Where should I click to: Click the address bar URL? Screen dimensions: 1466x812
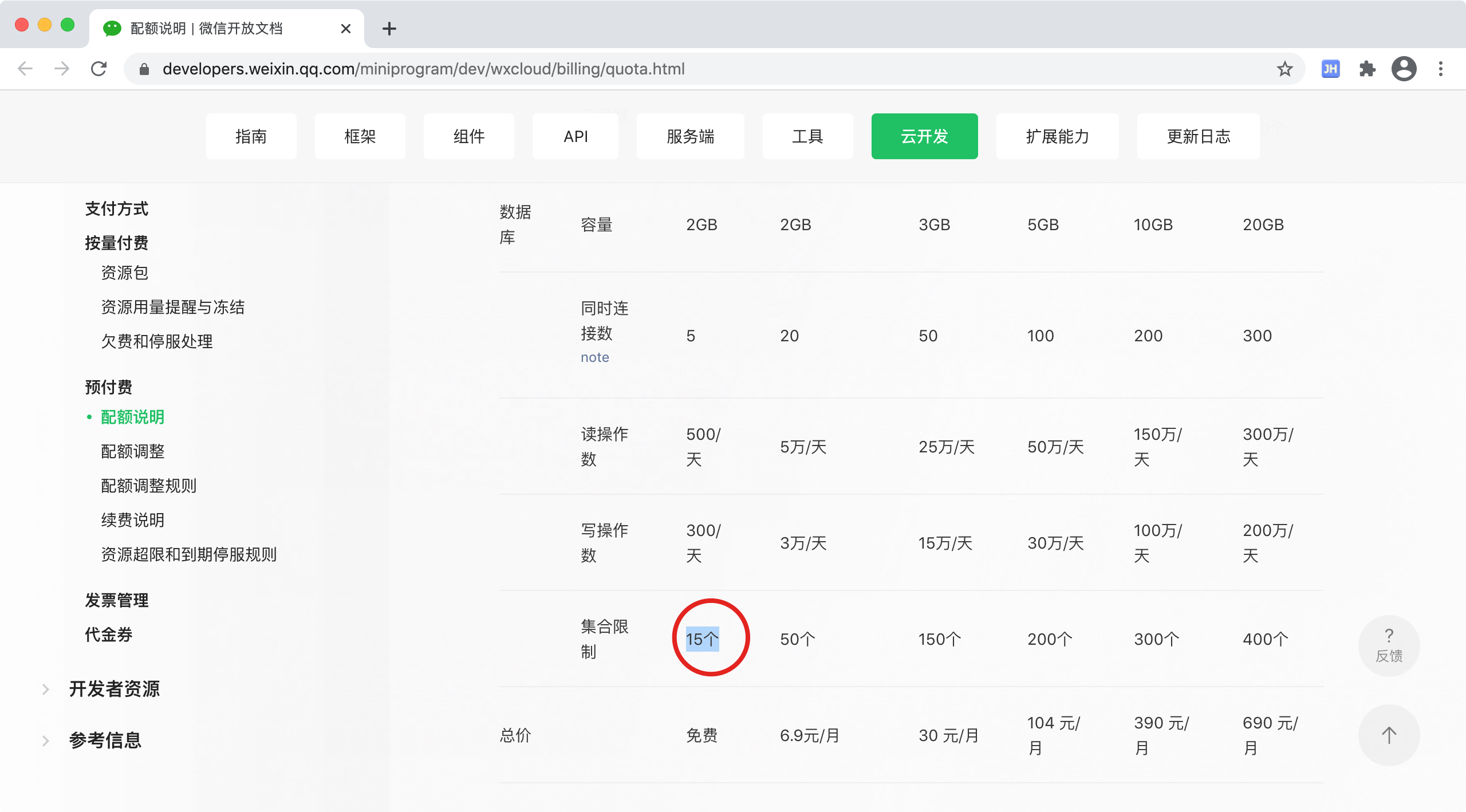424,69
